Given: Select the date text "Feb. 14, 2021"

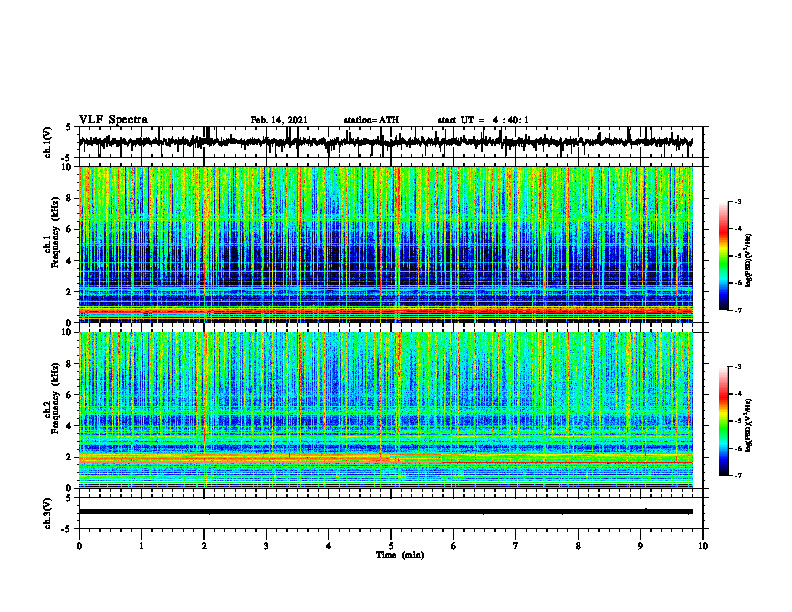Looking at the screenshot, I should click(x=279, y=120).
